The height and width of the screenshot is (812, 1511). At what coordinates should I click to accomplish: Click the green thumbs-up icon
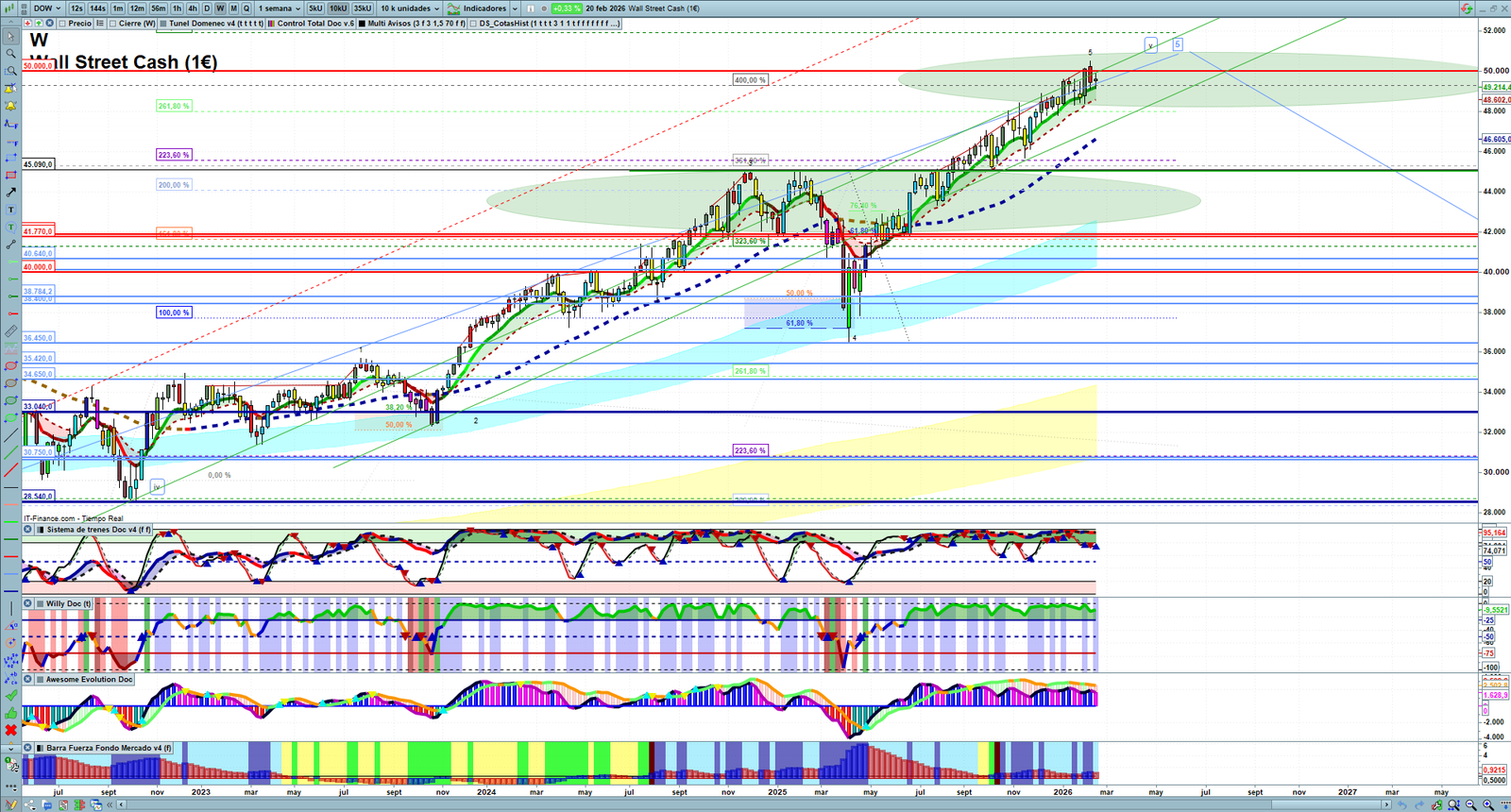10,713
